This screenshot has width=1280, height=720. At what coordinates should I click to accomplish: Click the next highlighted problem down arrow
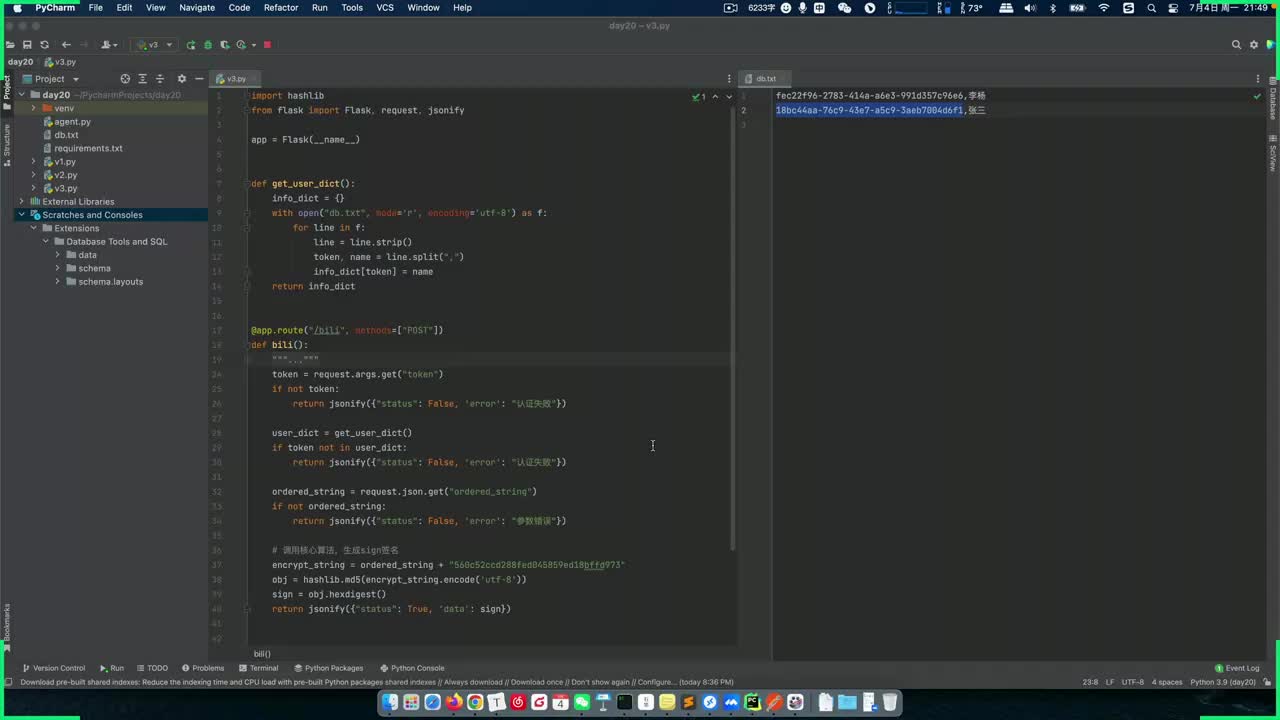coord(728,97)
